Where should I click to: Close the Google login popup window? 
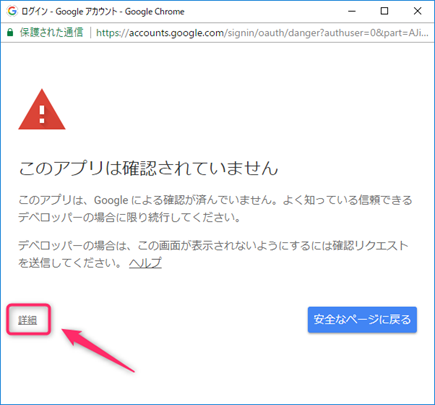(x=417, y=11)
